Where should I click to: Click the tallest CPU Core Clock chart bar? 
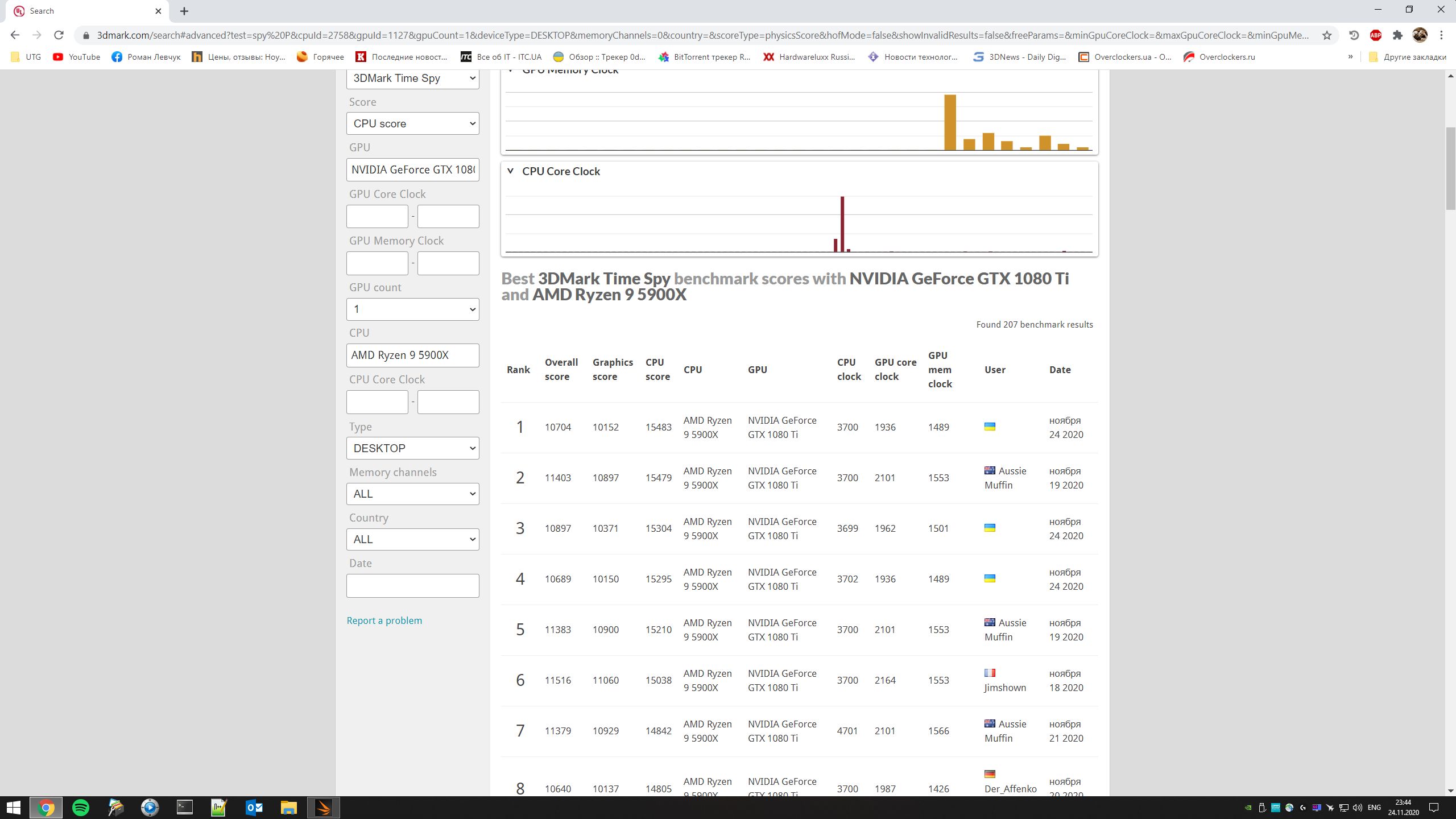(x=842, y=224)
